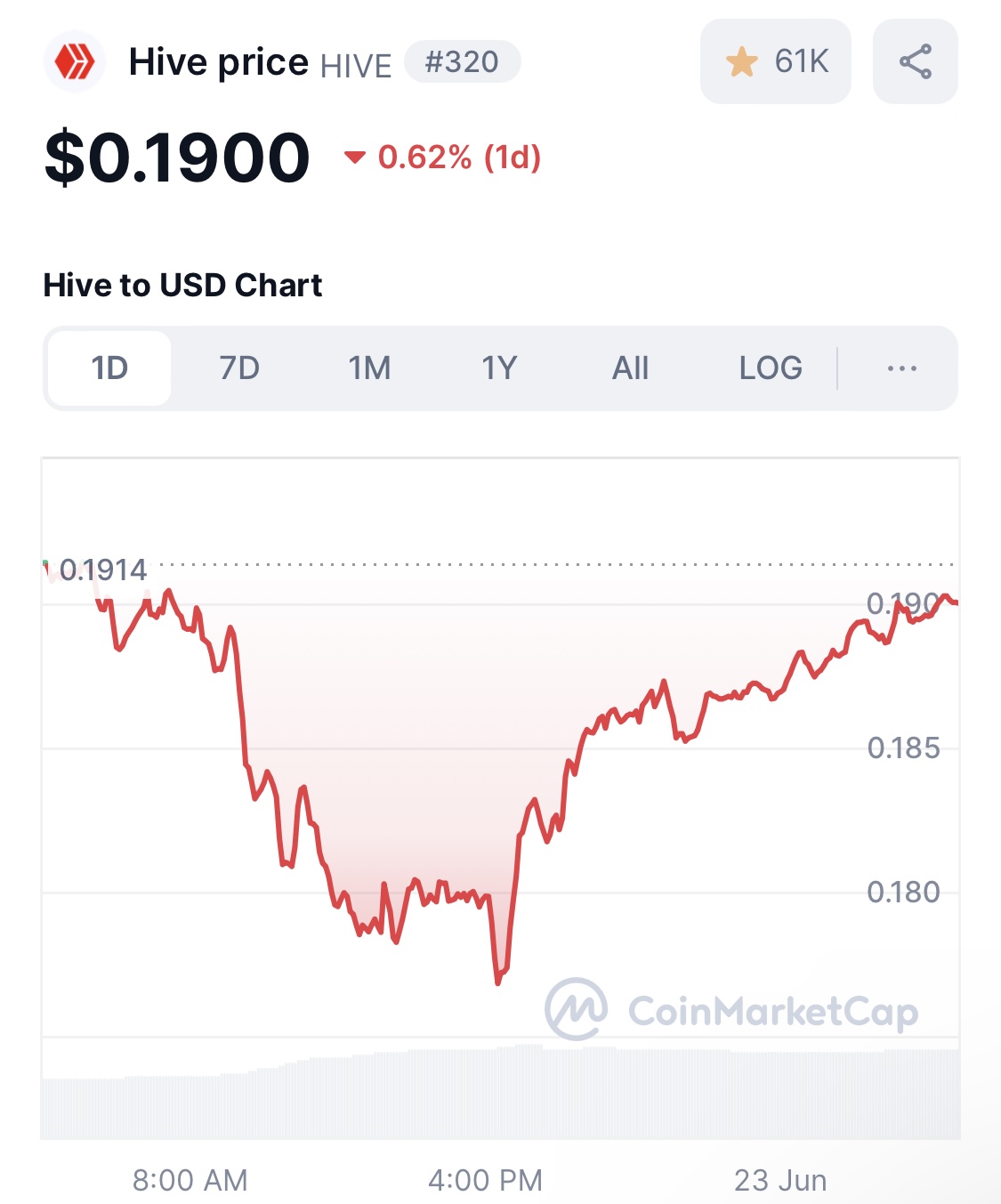Click the CoinMarketCap watermark logo
1001x1204 pixels.
(x=731, y=1010)
